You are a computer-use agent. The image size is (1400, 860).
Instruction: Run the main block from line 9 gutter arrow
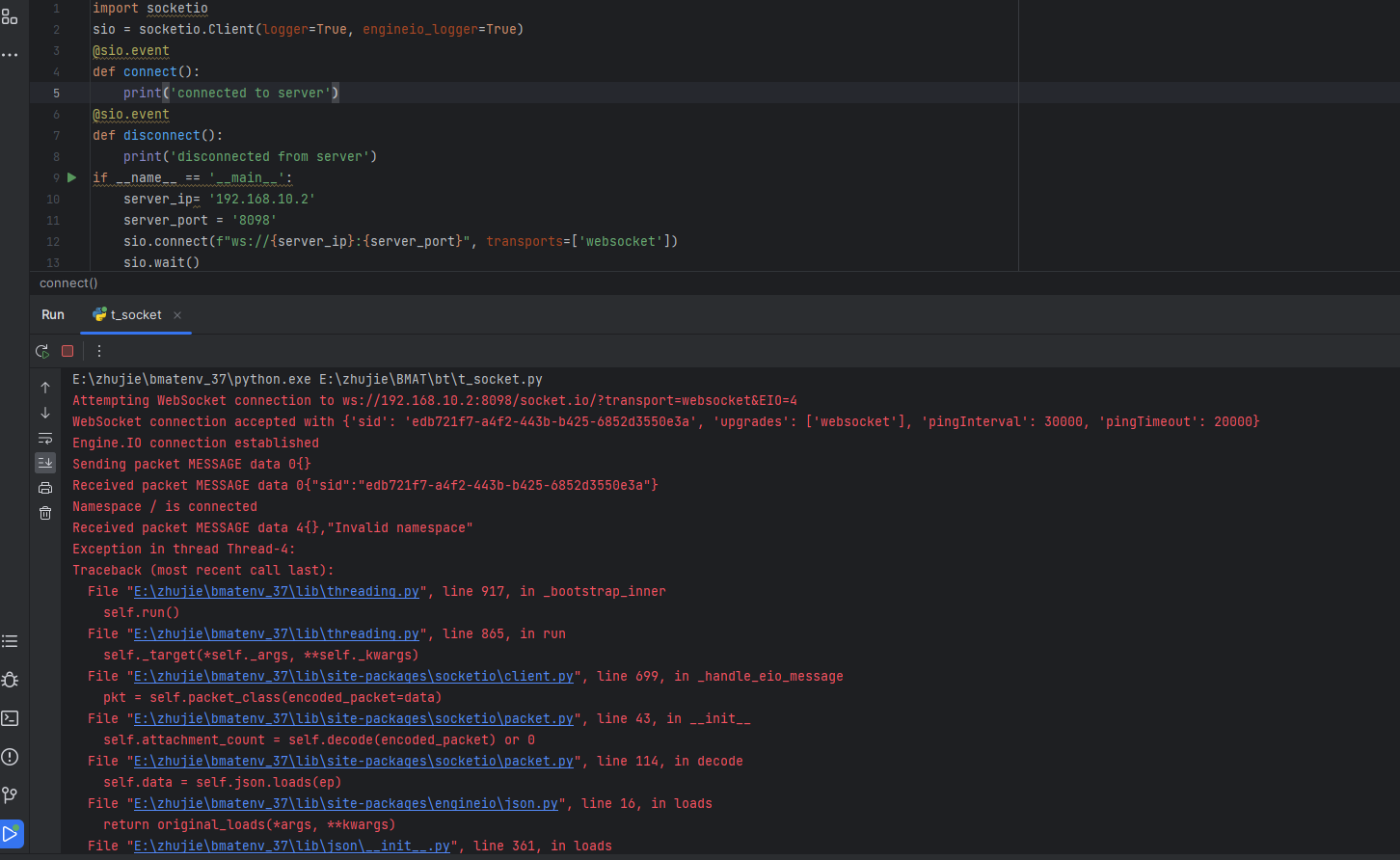pos(71,177)
